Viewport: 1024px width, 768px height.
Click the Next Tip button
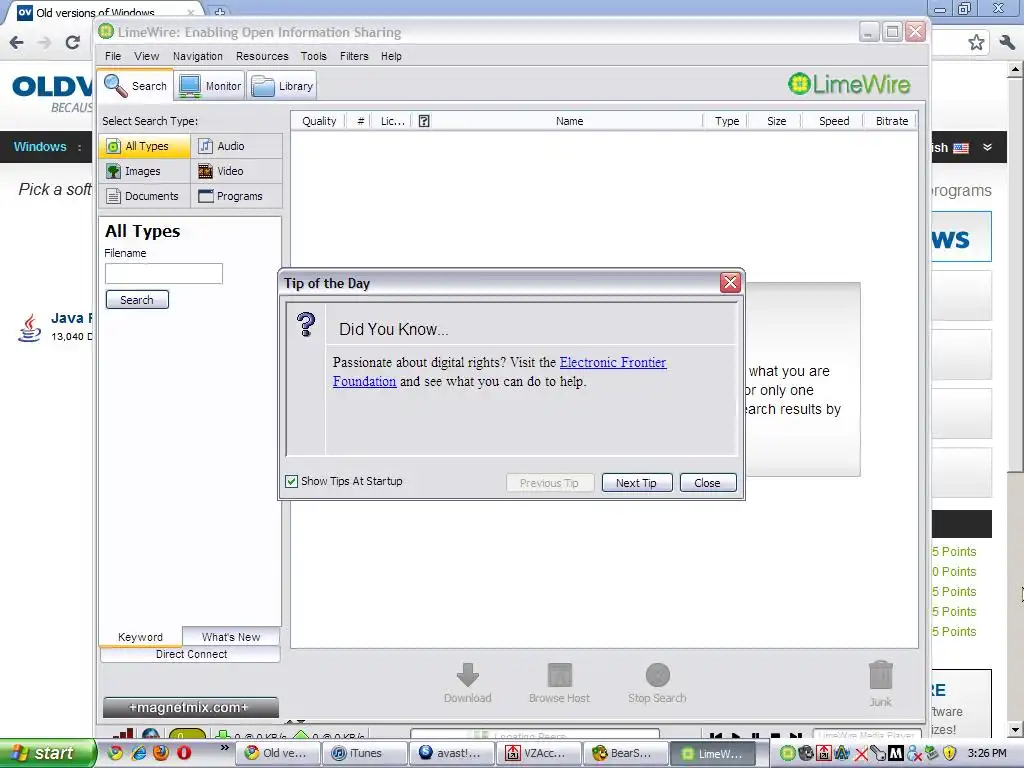[637, 483]
